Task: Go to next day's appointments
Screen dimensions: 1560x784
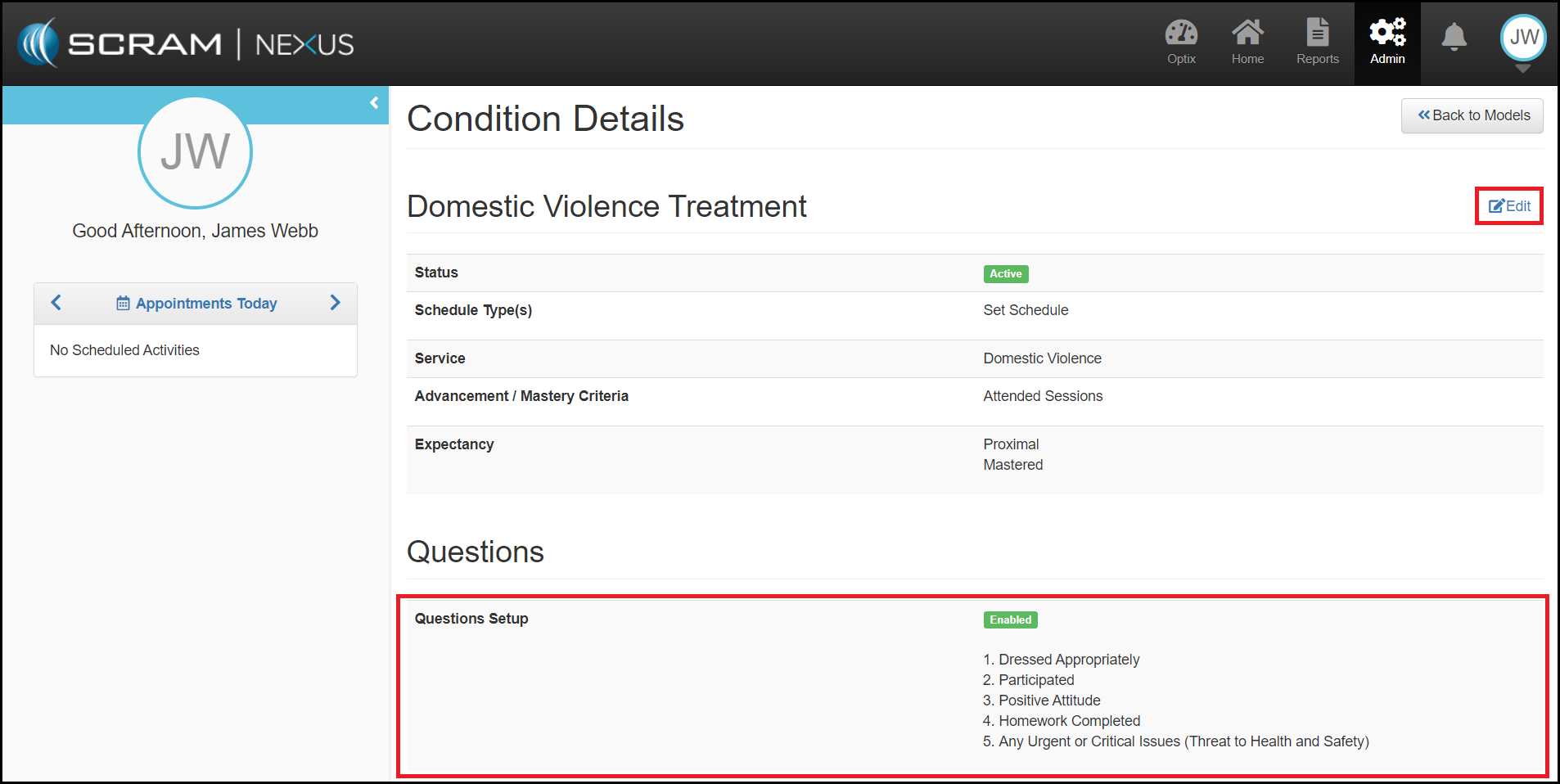Action: pyautogui.click(x=335, y=303)
